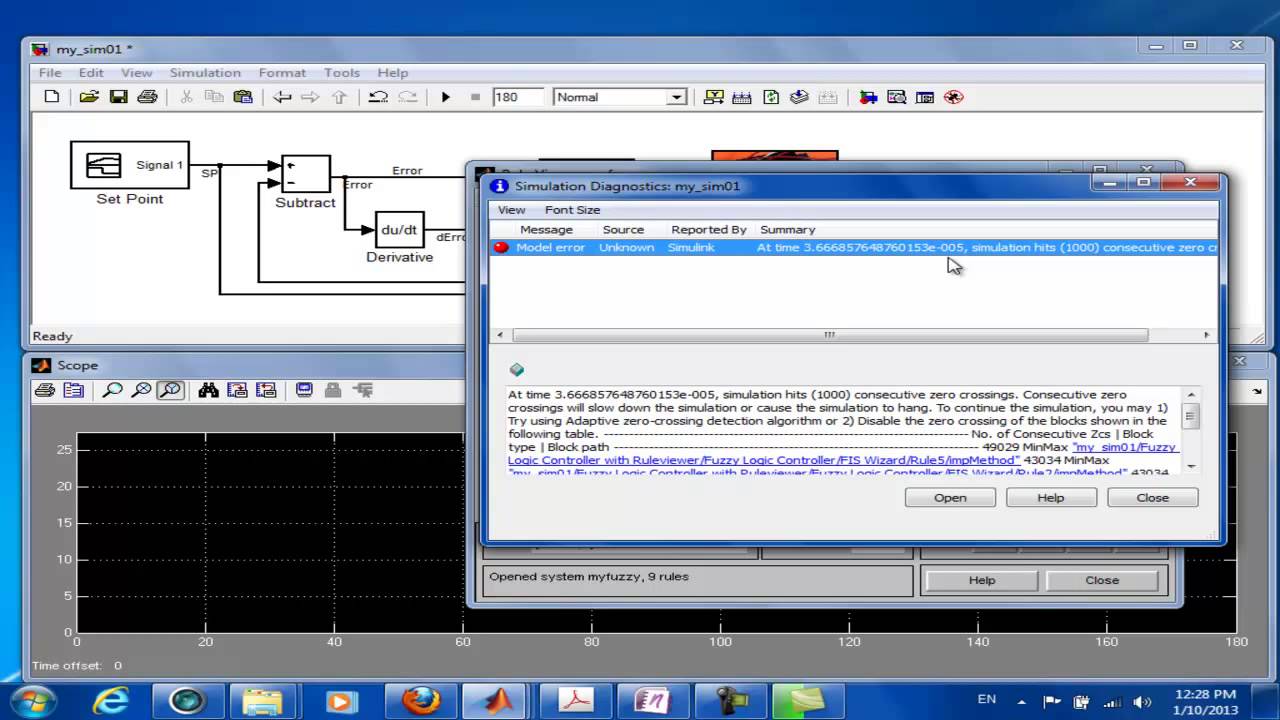1280x720 pixels.
Task: Open the Simulation menu
Action: 205,73
